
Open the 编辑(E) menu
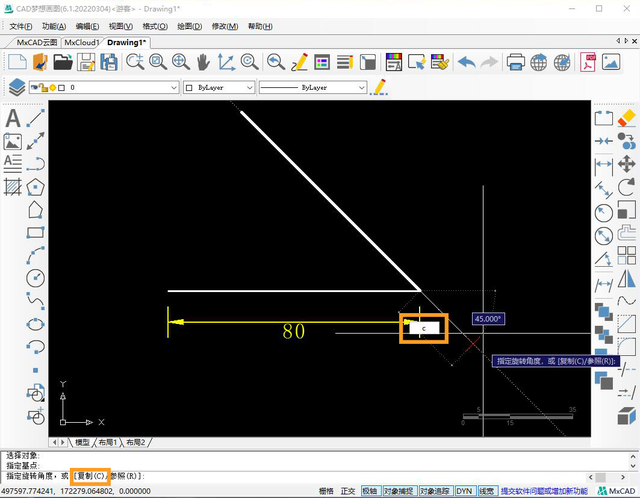87,27
